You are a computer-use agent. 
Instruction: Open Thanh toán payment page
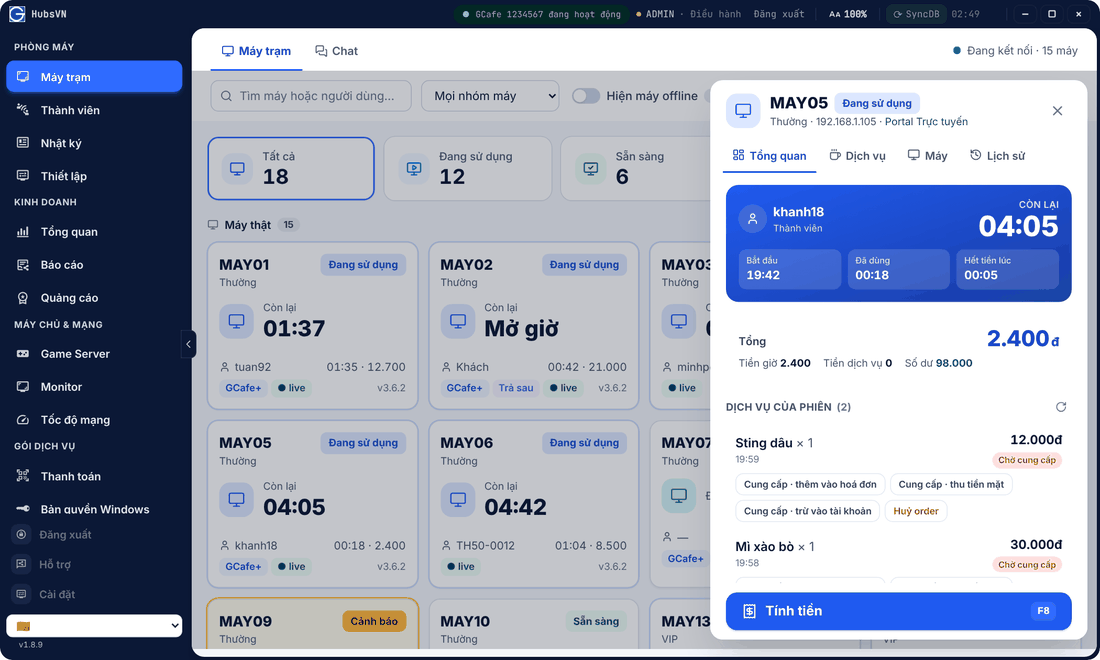(94, 476)
